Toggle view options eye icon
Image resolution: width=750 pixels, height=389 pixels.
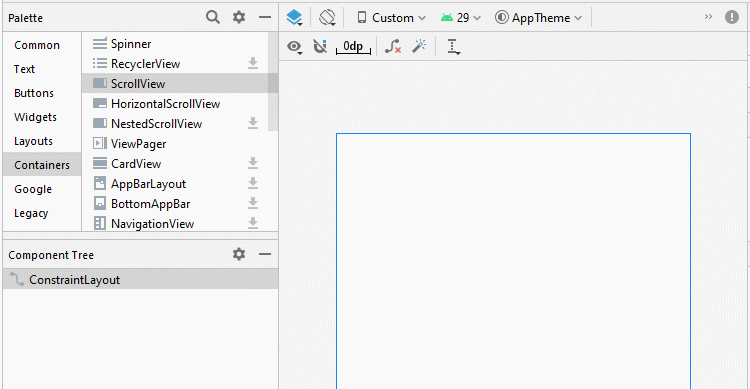pyautogui.click(x=294, y=47)
